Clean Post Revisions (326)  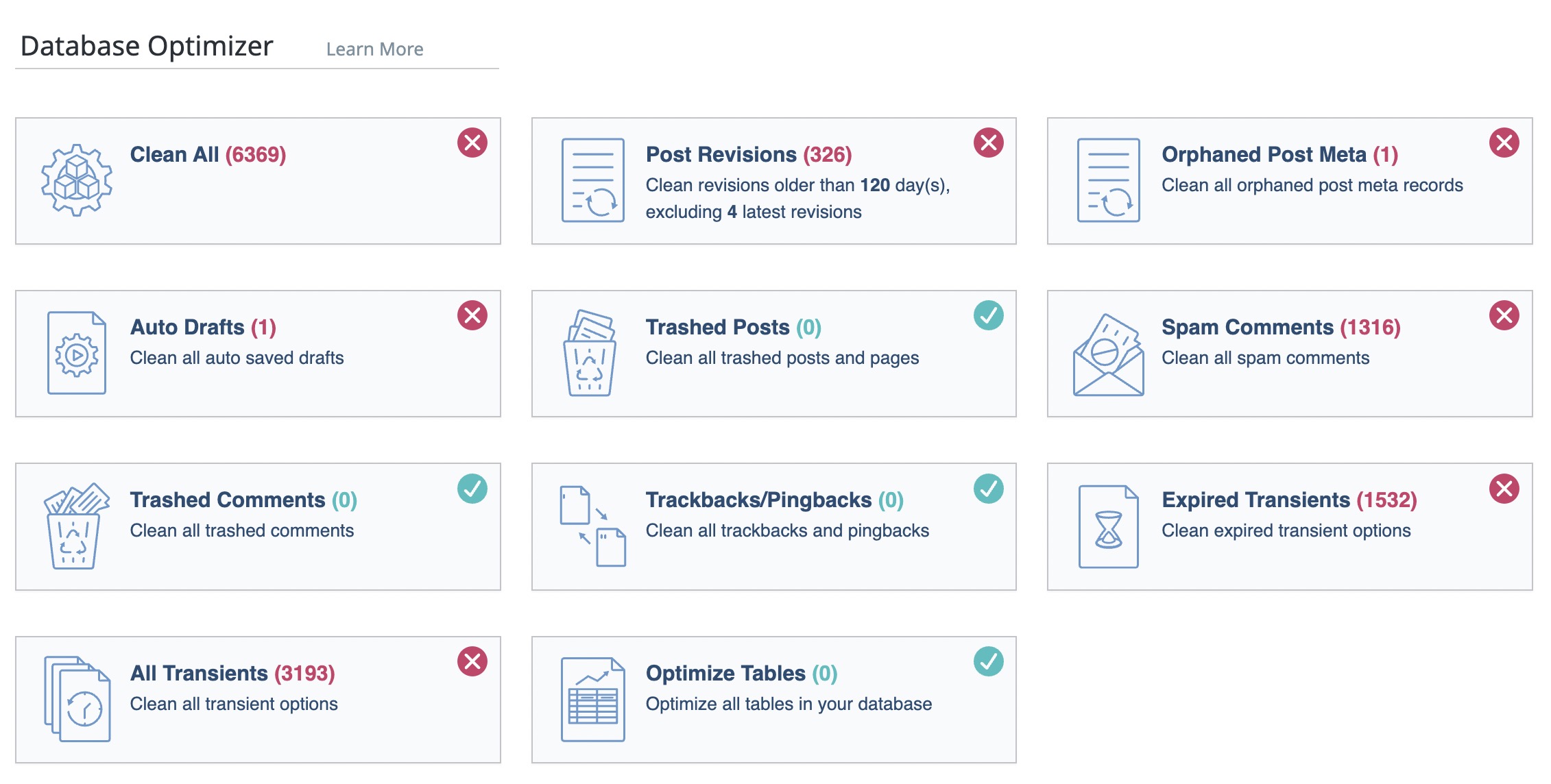pos(749,155)
